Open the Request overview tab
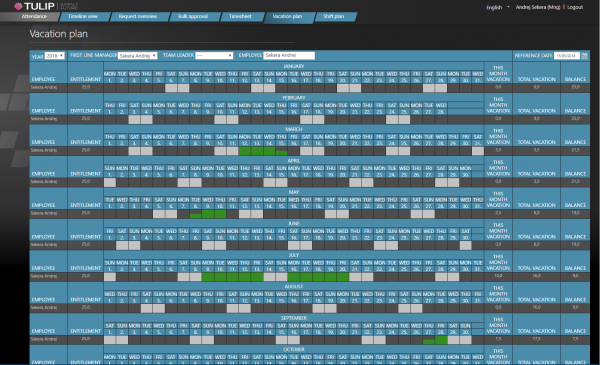Image resolution: width=600 pixels, height=365 pixels. [x=138, y=16]
